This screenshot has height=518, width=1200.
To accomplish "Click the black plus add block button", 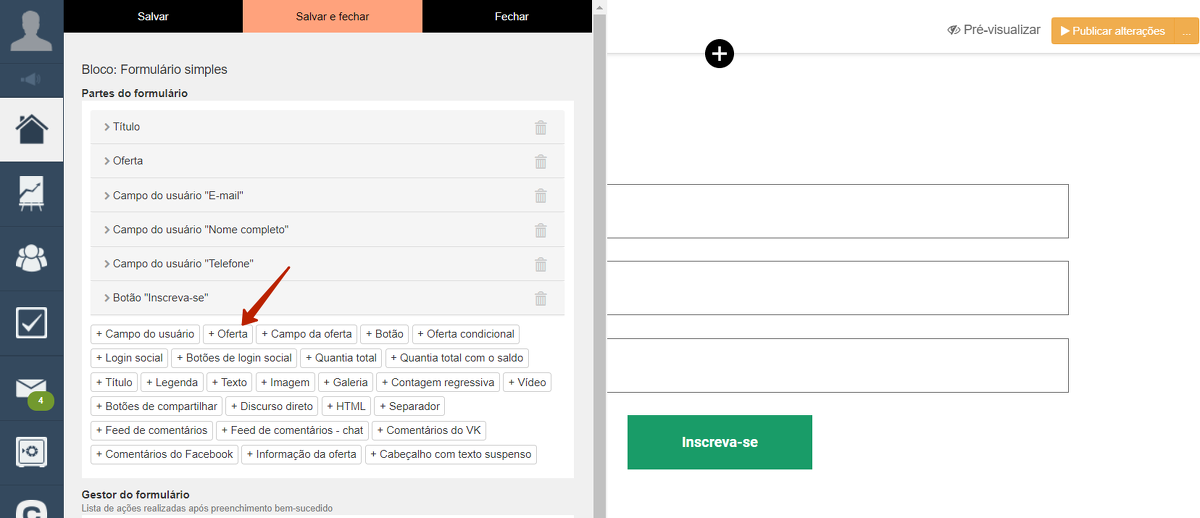I will 719,54.
